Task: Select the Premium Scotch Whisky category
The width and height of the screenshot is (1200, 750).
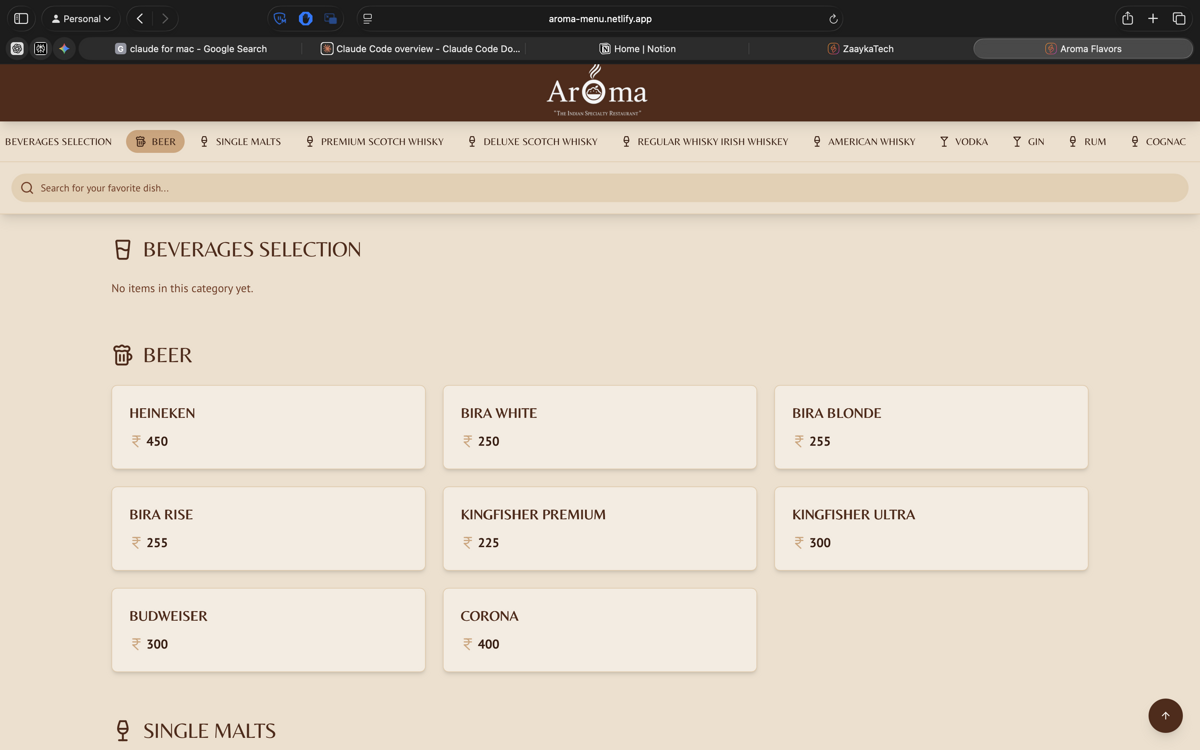Action: [x=374, y=142]
